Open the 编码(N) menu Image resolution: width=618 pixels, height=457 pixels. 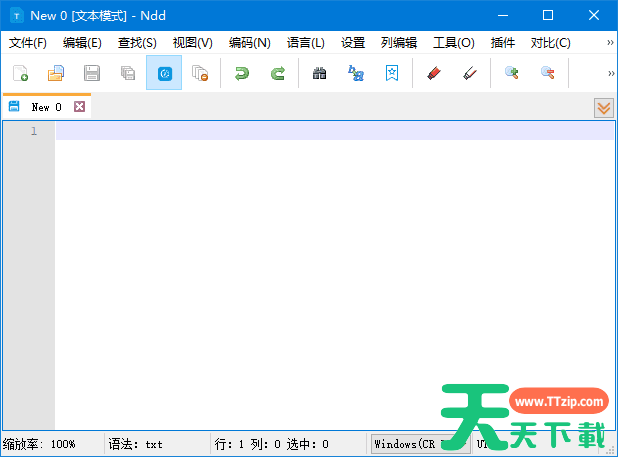tap(249, 43)
